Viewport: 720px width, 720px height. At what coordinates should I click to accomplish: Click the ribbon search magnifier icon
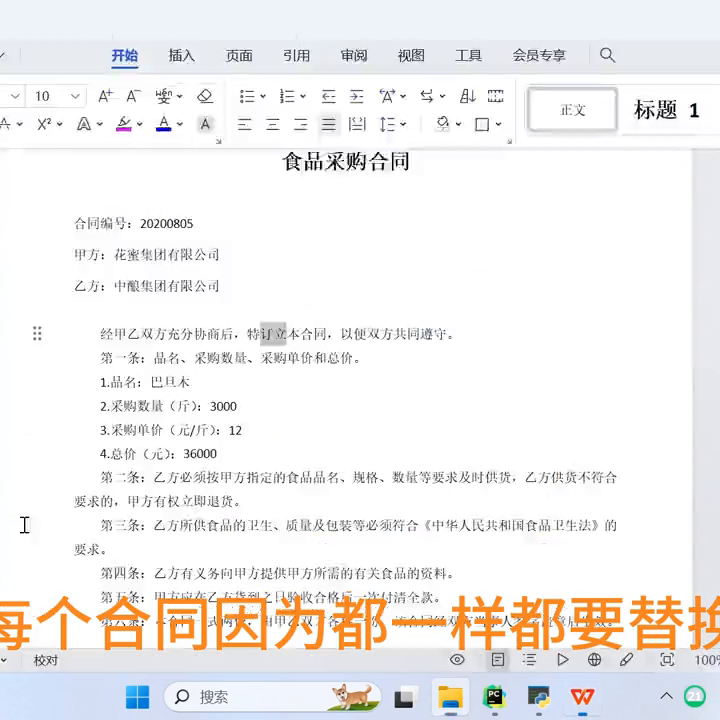(x=608, y=55)
